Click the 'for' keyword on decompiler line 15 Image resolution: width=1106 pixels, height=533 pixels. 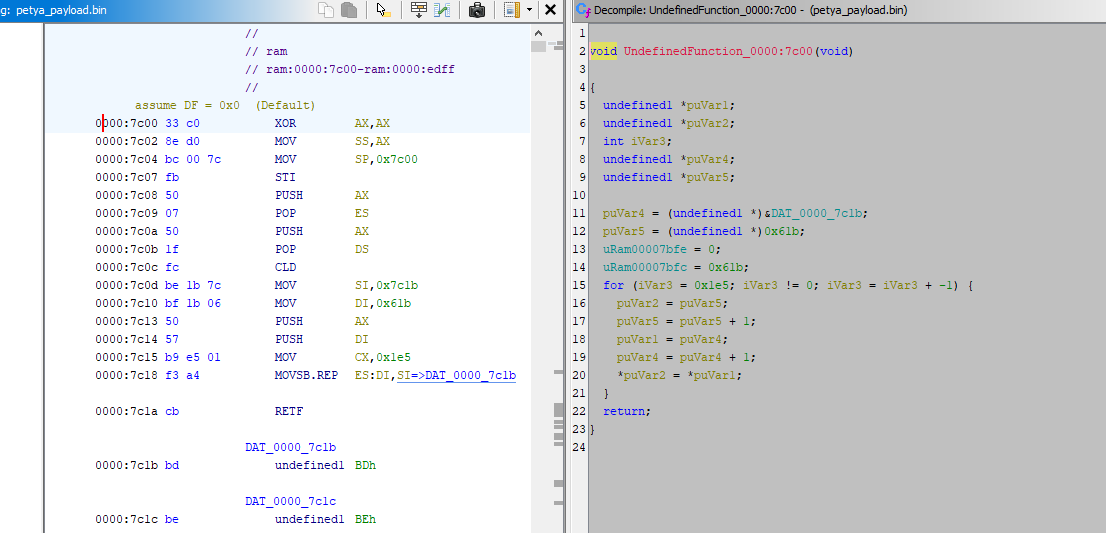(612, 285)
